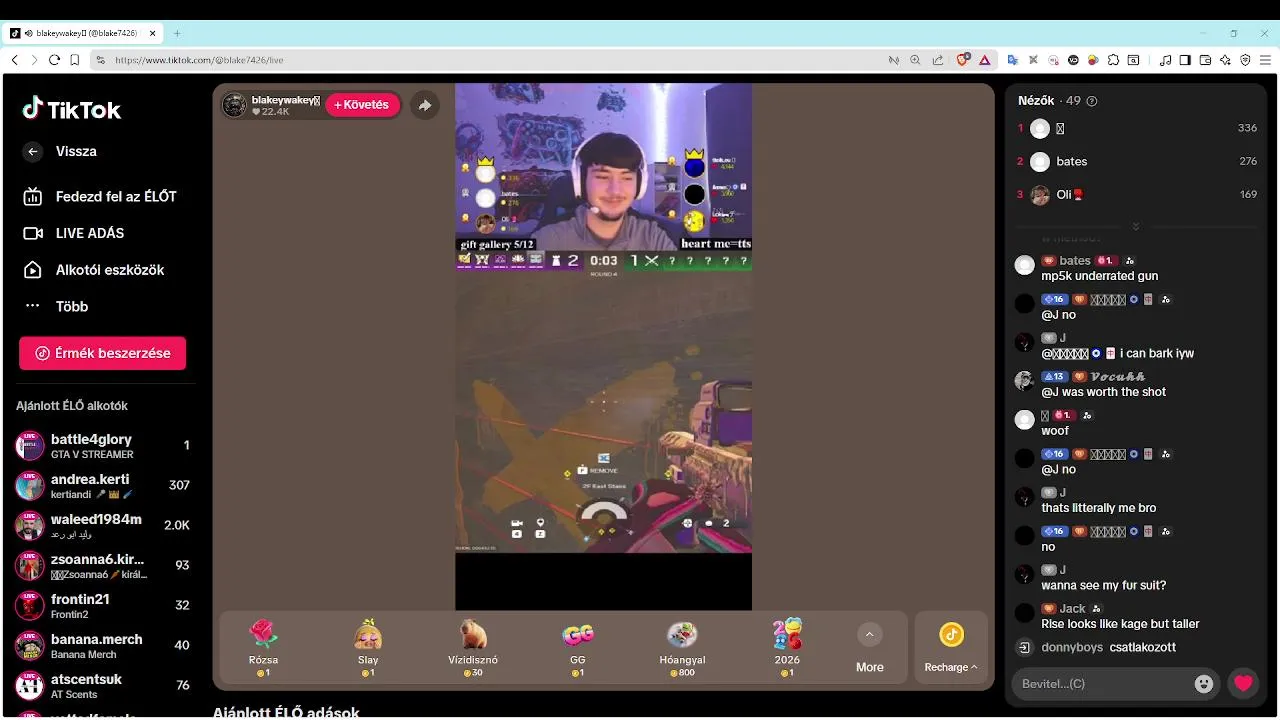Send the 2026 gift
The height and width of the screenshot is (720, 1280).
(x=787, y=647)
